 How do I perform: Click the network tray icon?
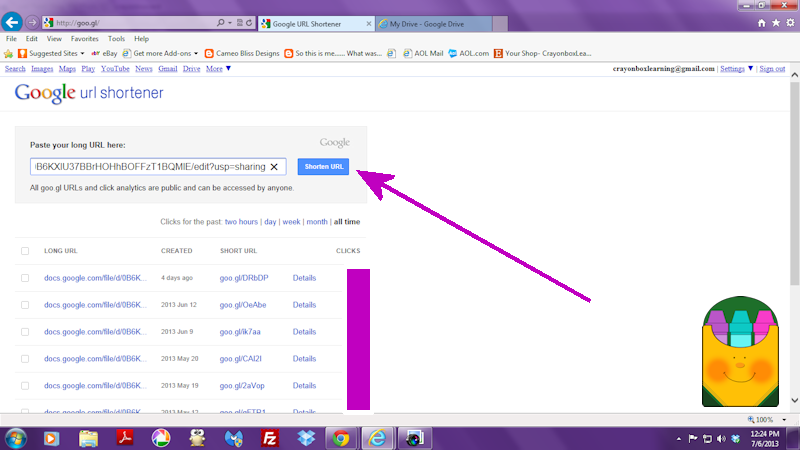point(707,439)
